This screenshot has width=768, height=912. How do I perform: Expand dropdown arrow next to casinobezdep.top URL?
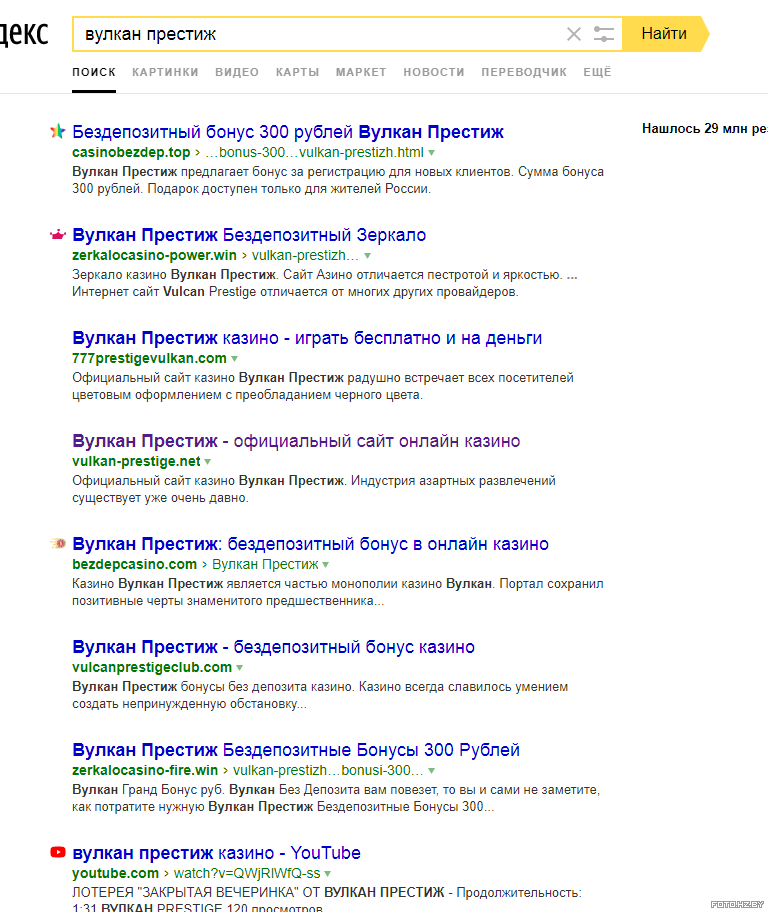[432, 153]
